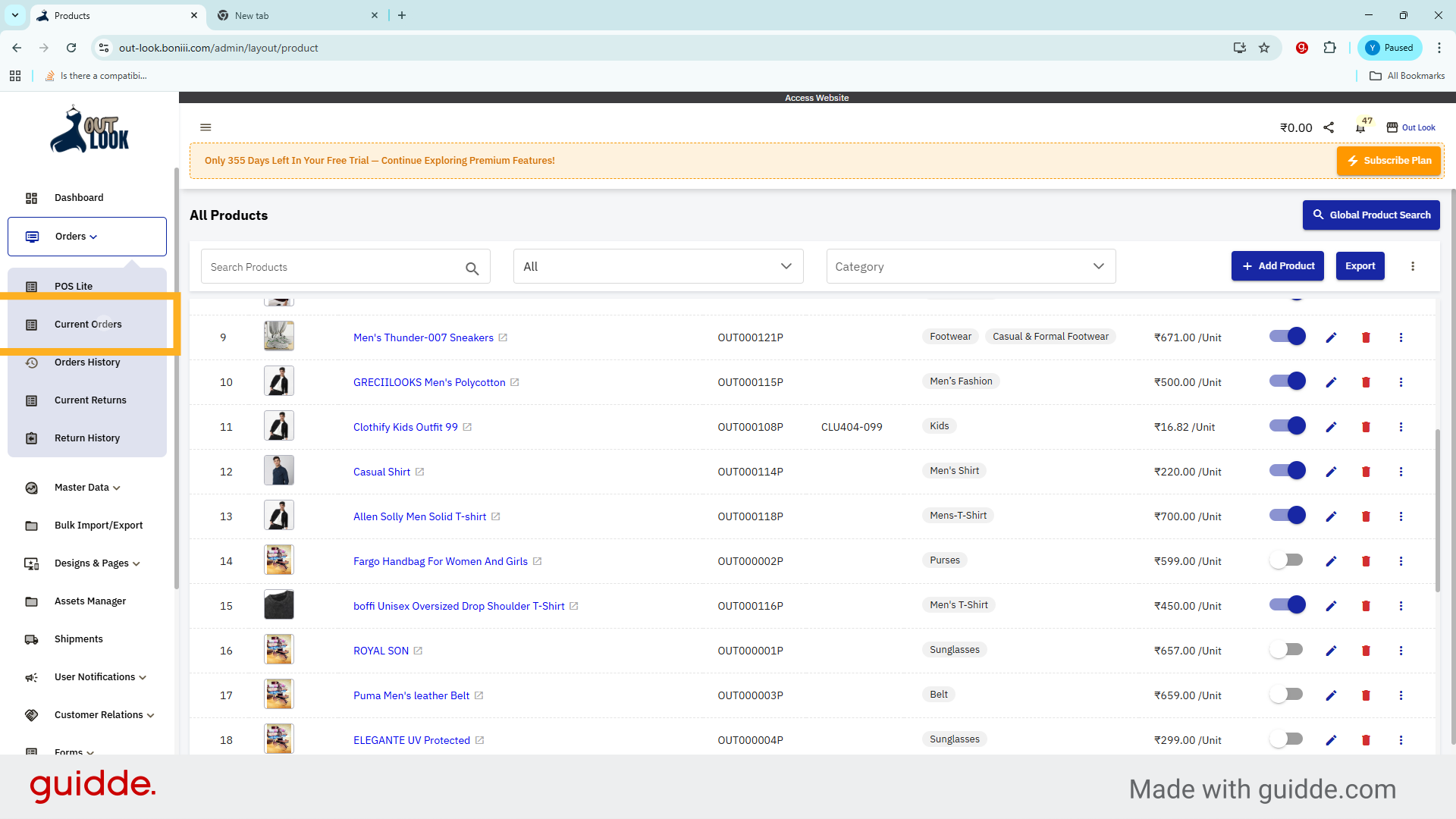Open the All status dropdown
Screen dimensions: 1456x819
[657, 266]
